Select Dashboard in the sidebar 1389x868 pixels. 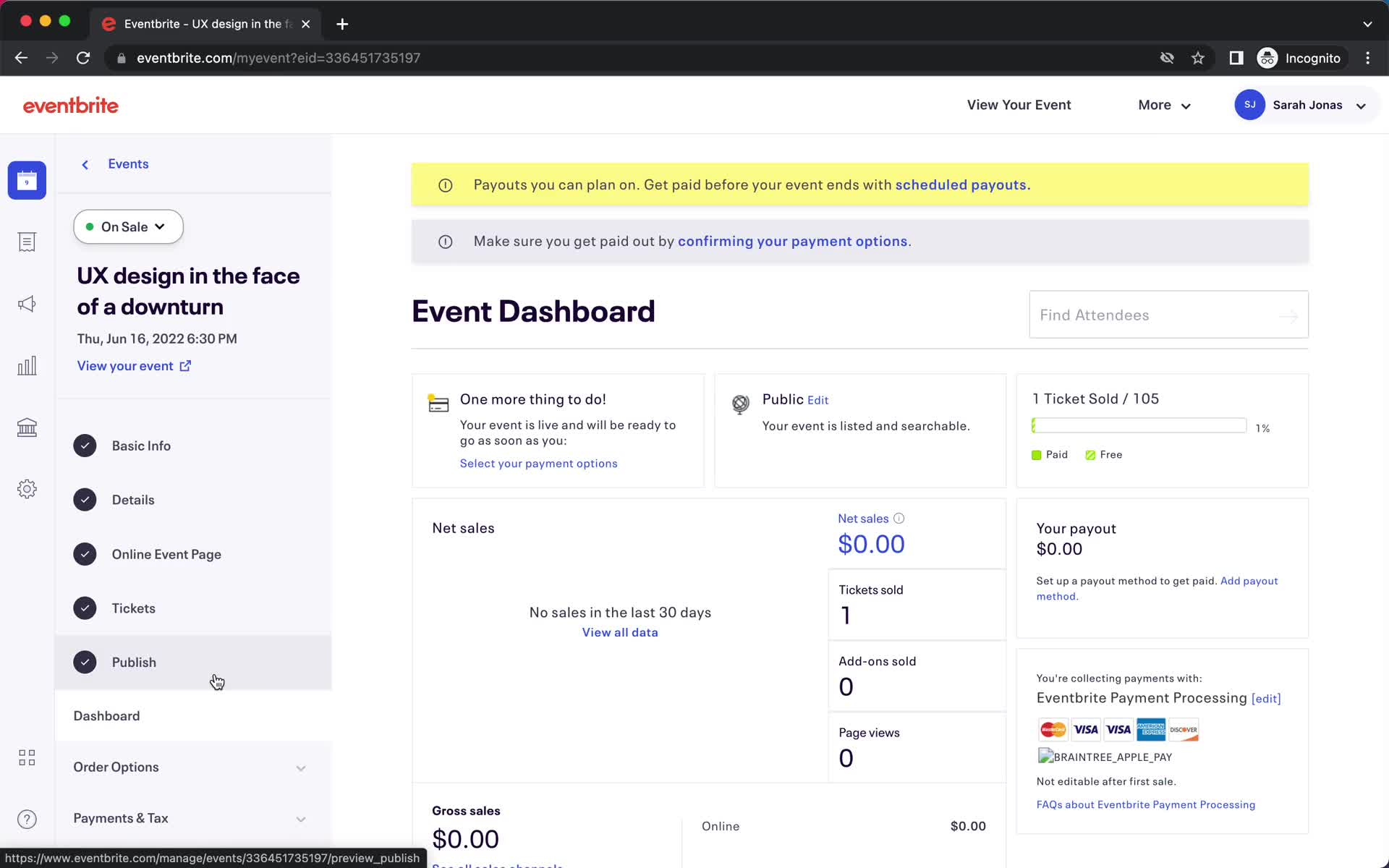[192, 715]
